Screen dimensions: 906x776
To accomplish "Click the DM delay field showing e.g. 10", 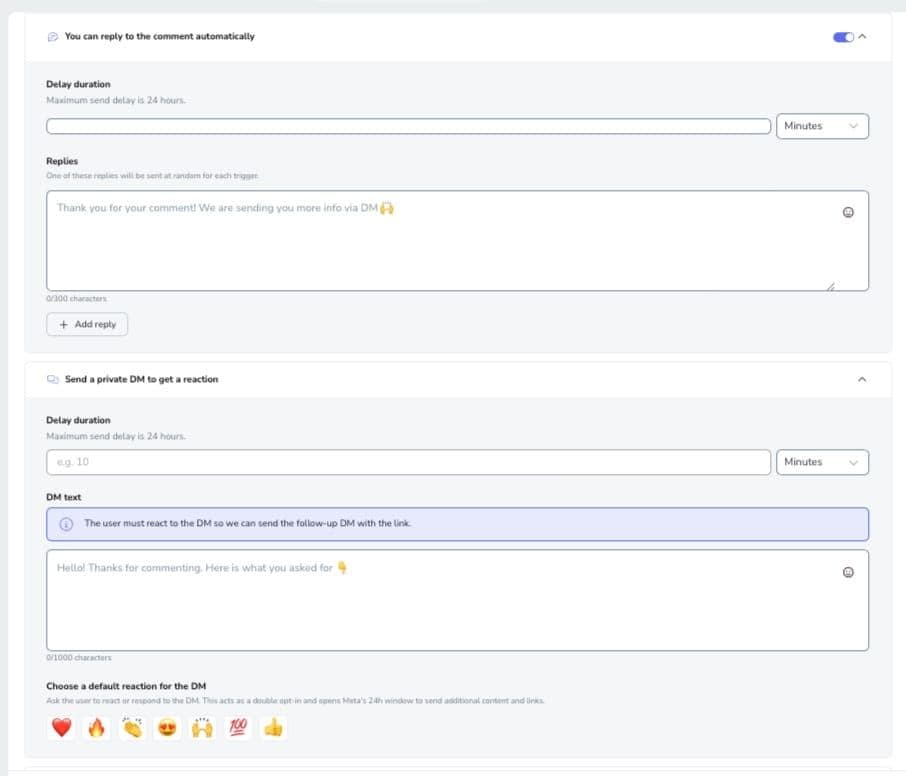I will 409,462.
